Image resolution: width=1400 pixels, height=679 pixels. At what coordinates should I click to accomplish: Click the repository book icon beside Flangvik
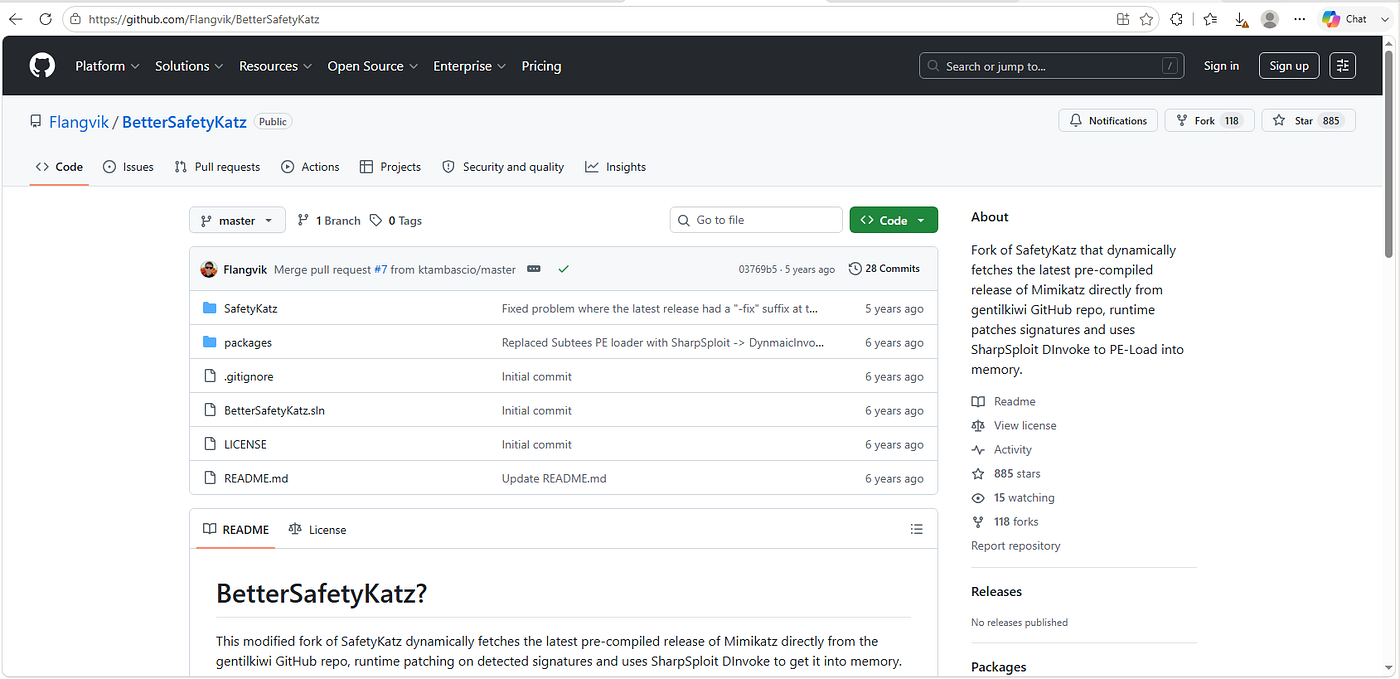click(x=36, y=121)
